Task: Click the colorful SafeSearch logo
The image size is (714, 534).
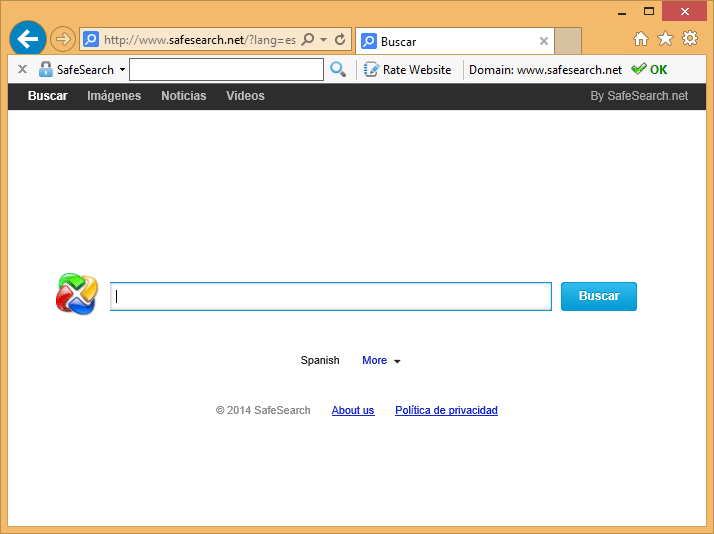Action: 77,294
